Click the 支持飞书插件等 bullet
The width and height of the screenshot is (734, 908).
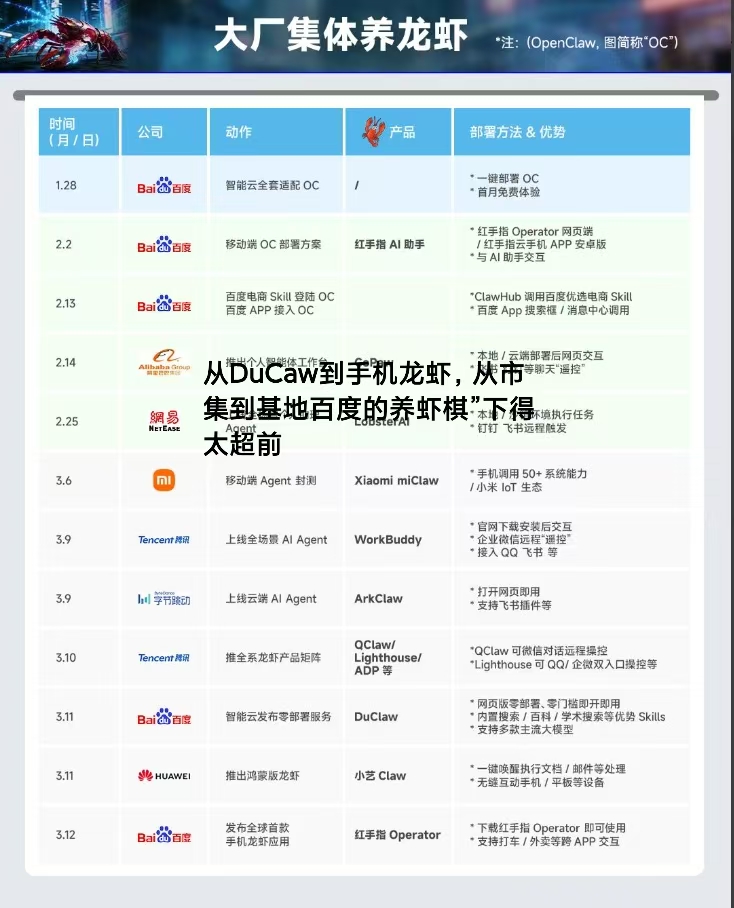coord(511,605)
